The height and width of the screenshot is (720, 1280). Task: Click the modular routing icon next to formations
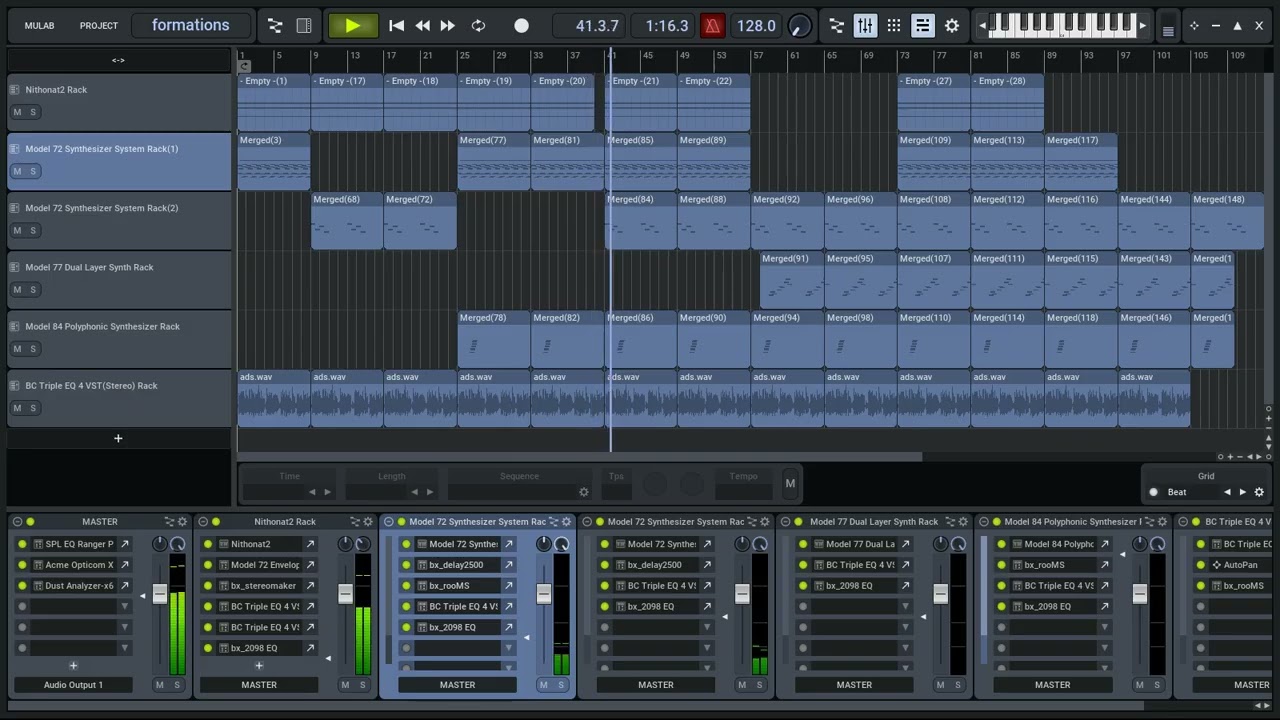coord(275,26)
